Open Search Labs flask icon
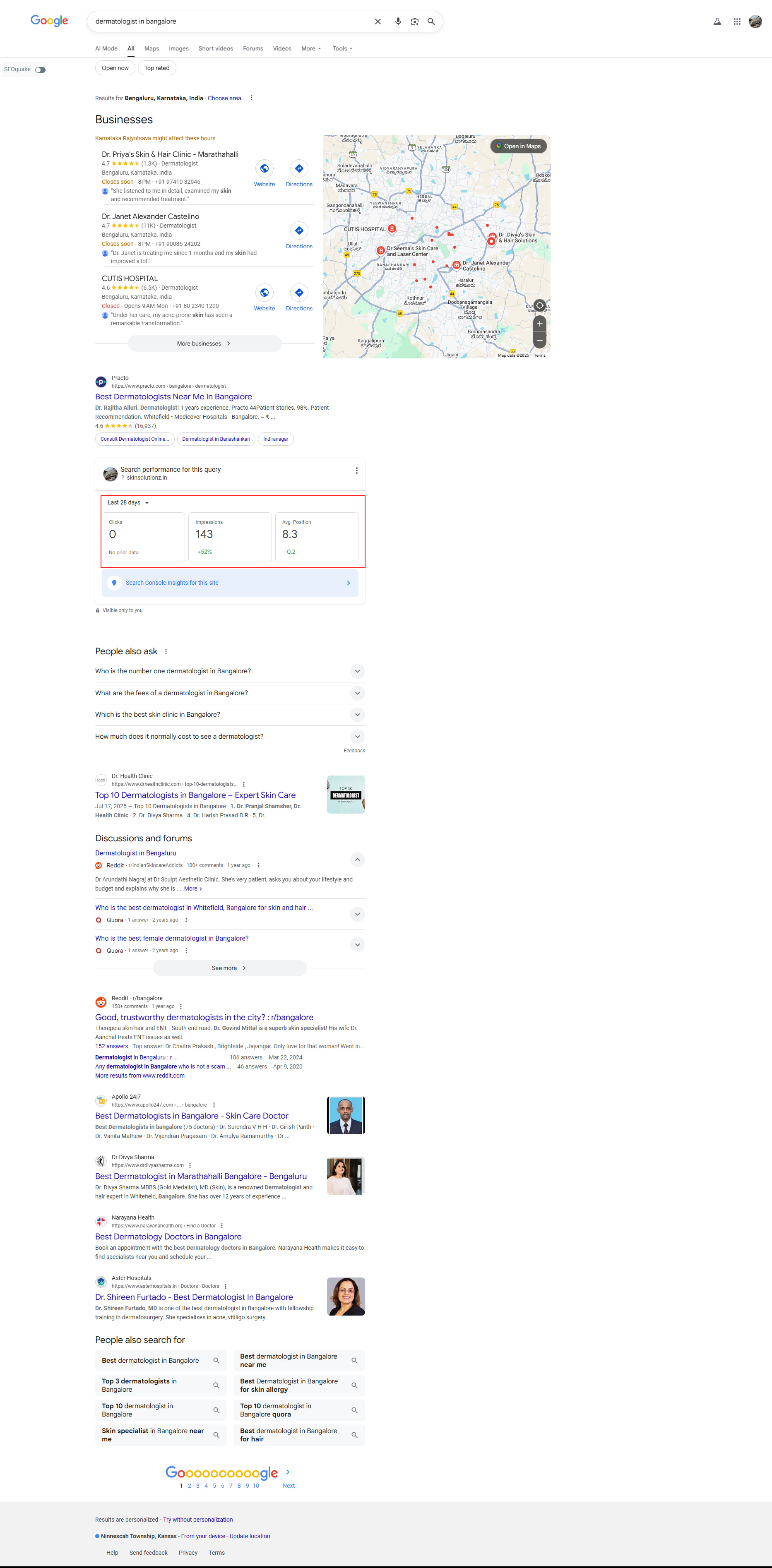 [x=717, y=21]
